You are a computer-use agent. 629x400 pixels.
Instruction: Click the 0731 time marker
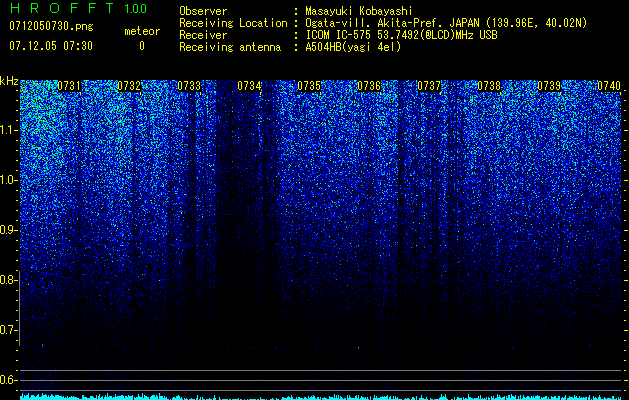click(x=69, y=86)
